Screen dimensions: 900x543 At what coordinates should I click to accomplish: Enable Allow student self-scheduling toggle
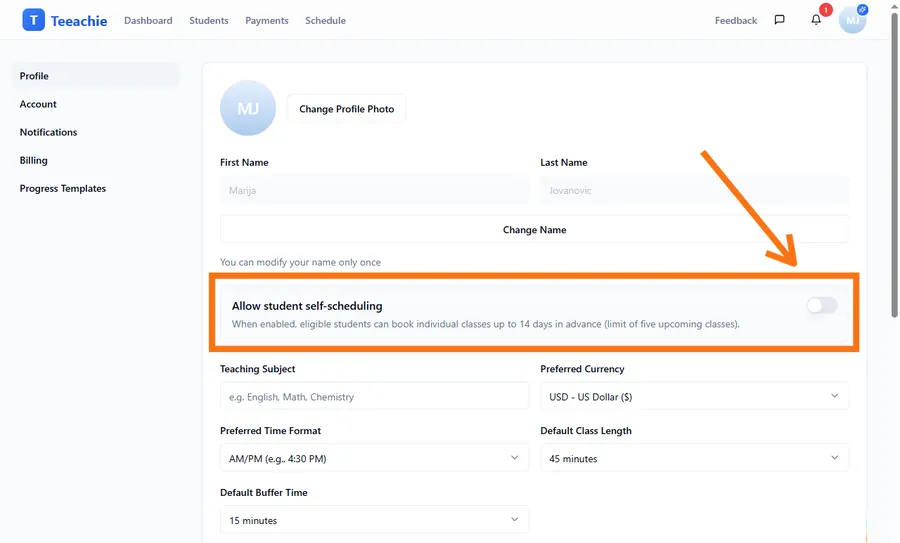[x=821, y=305]
